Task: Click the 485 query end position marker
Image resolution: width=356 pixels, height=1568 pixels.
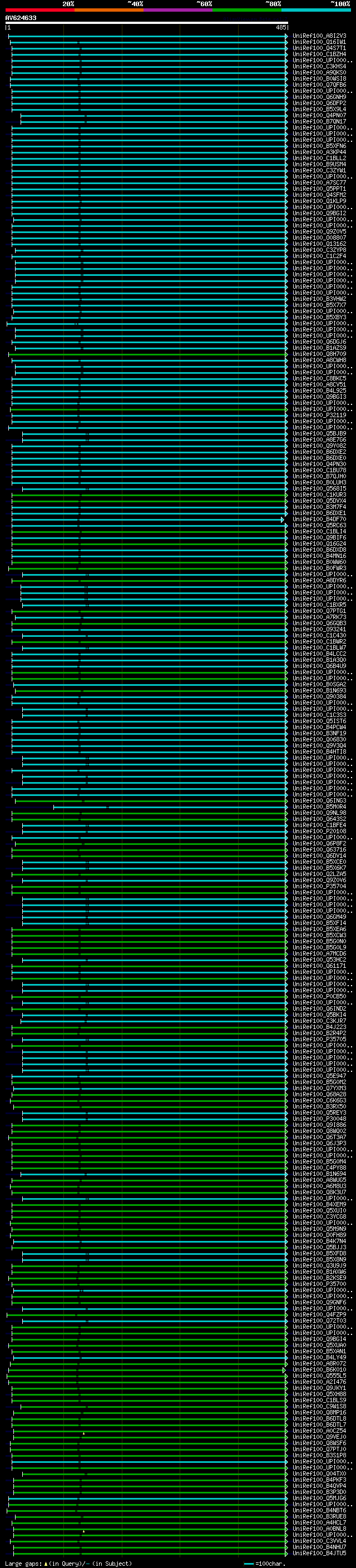Action: coord(280,27)
